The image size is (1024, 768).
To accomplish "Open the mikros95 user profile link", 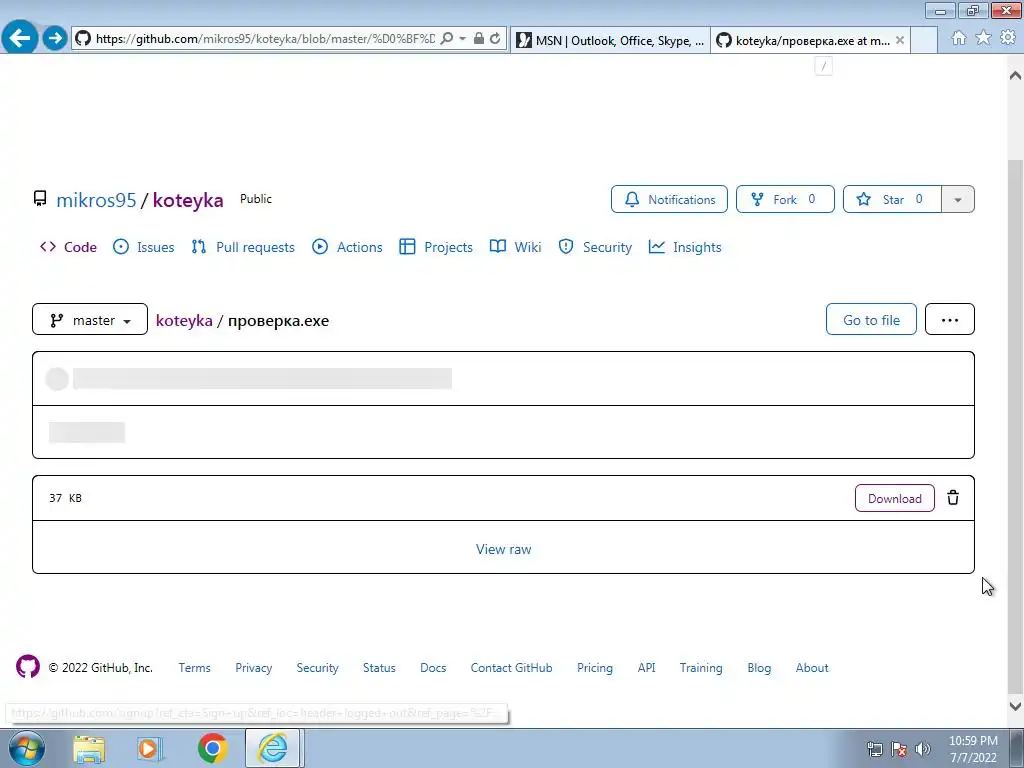I will [x=96, y=200].
